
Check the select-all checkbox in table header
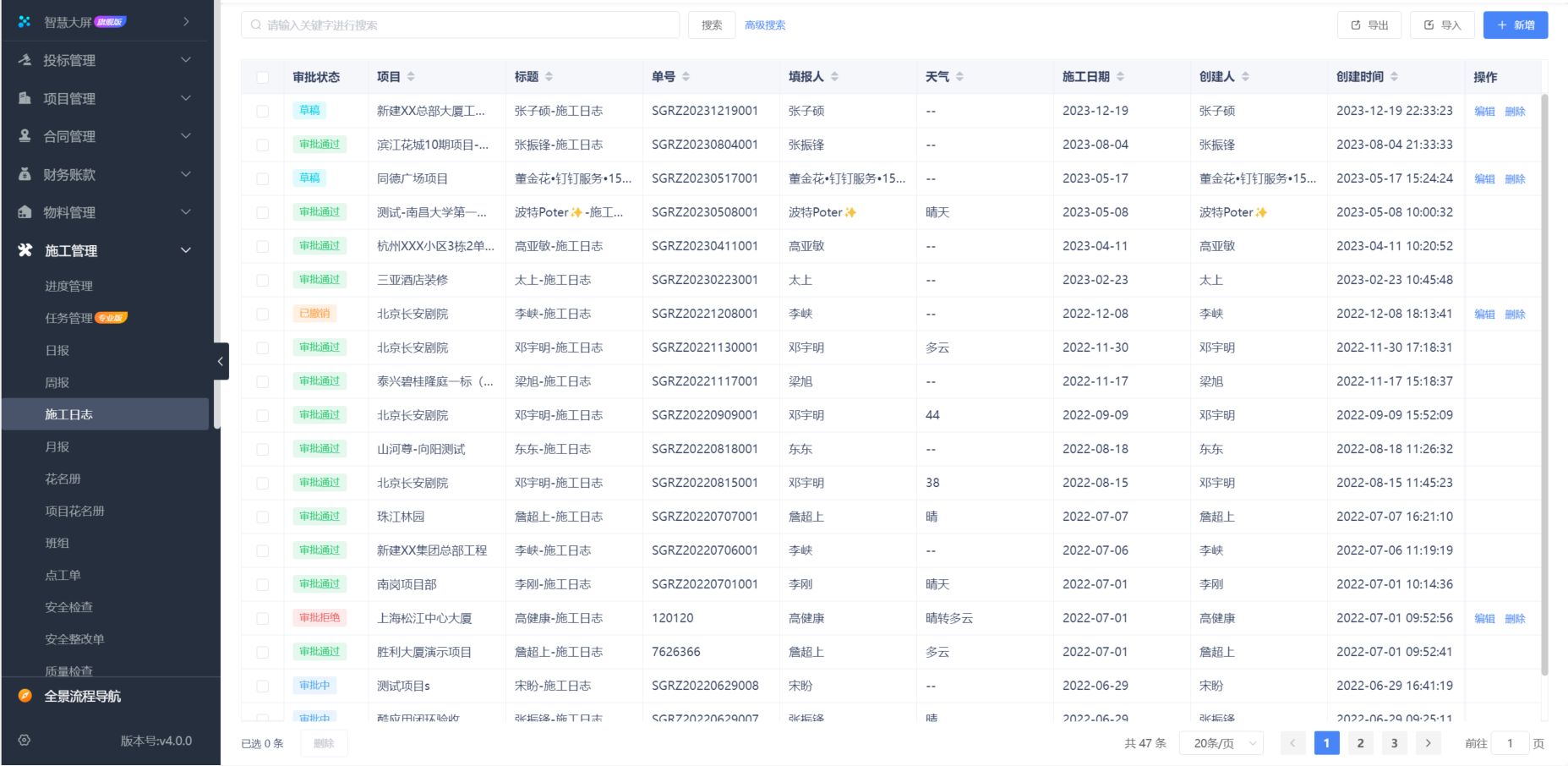262,76
